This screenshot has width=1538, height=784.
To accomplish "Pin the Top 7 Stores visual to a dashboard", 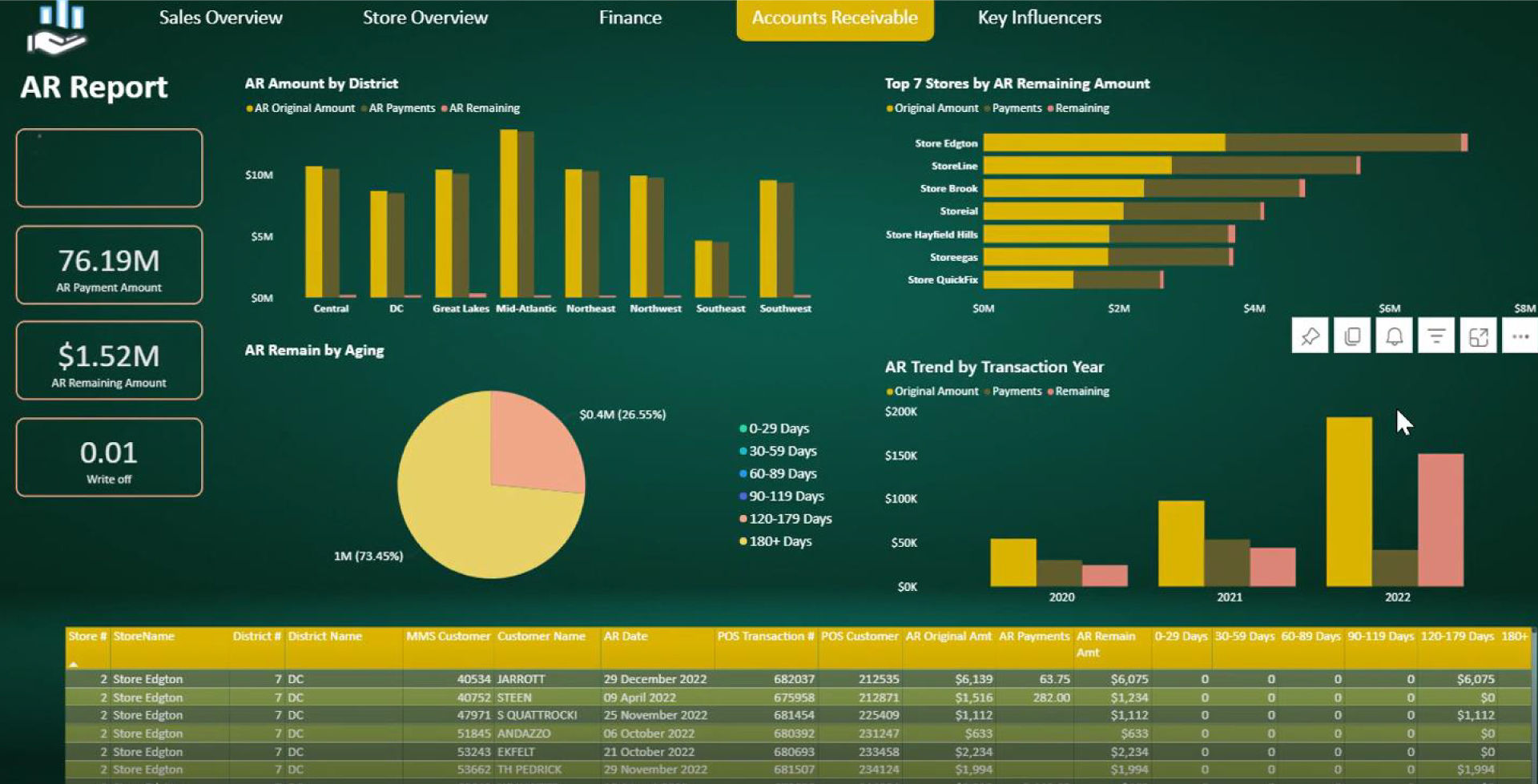I will (x=1310, y=335).
